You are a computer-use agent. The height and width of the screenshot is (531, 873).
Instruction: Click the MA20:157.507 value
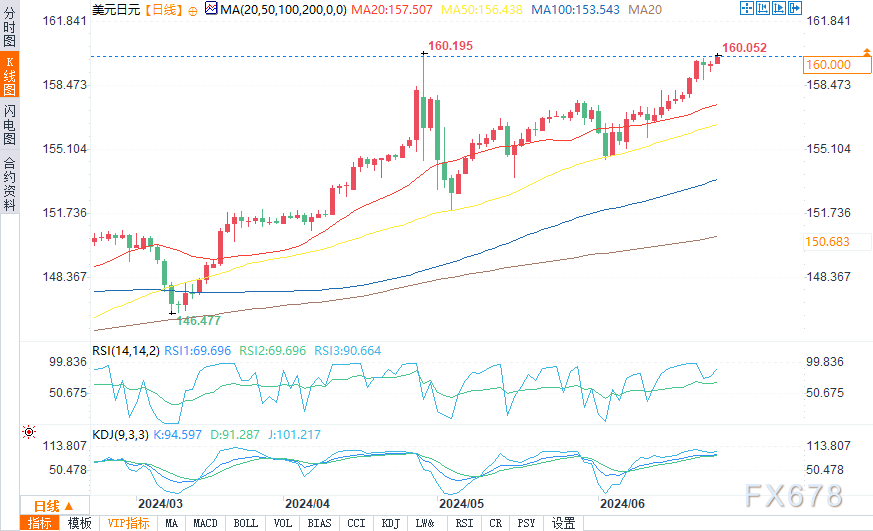392,9
